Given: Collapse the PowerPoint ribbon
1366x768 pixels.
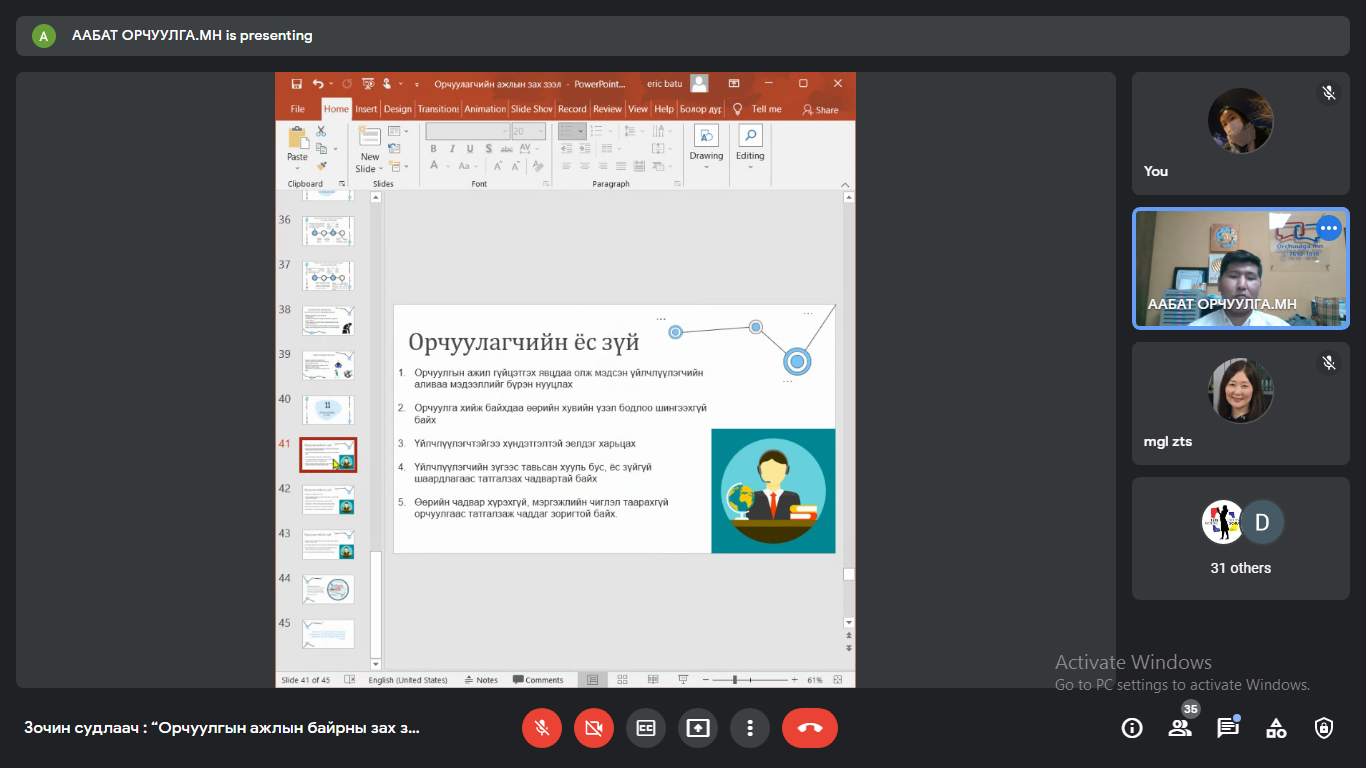Looking at the screenshot, I should pyautogui.click(x=846, y=184).
